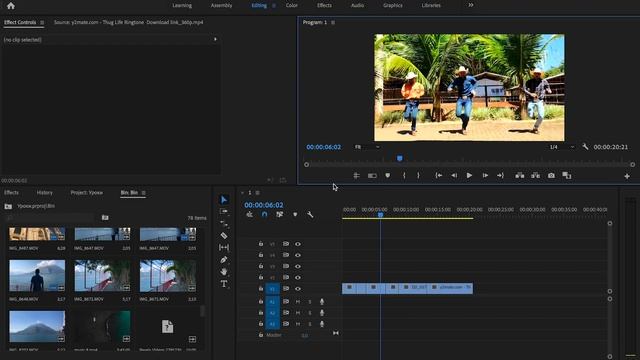640x360 pixels.
Task: Hide video track V1 with eye icon
Action: [x=298, y=289]
